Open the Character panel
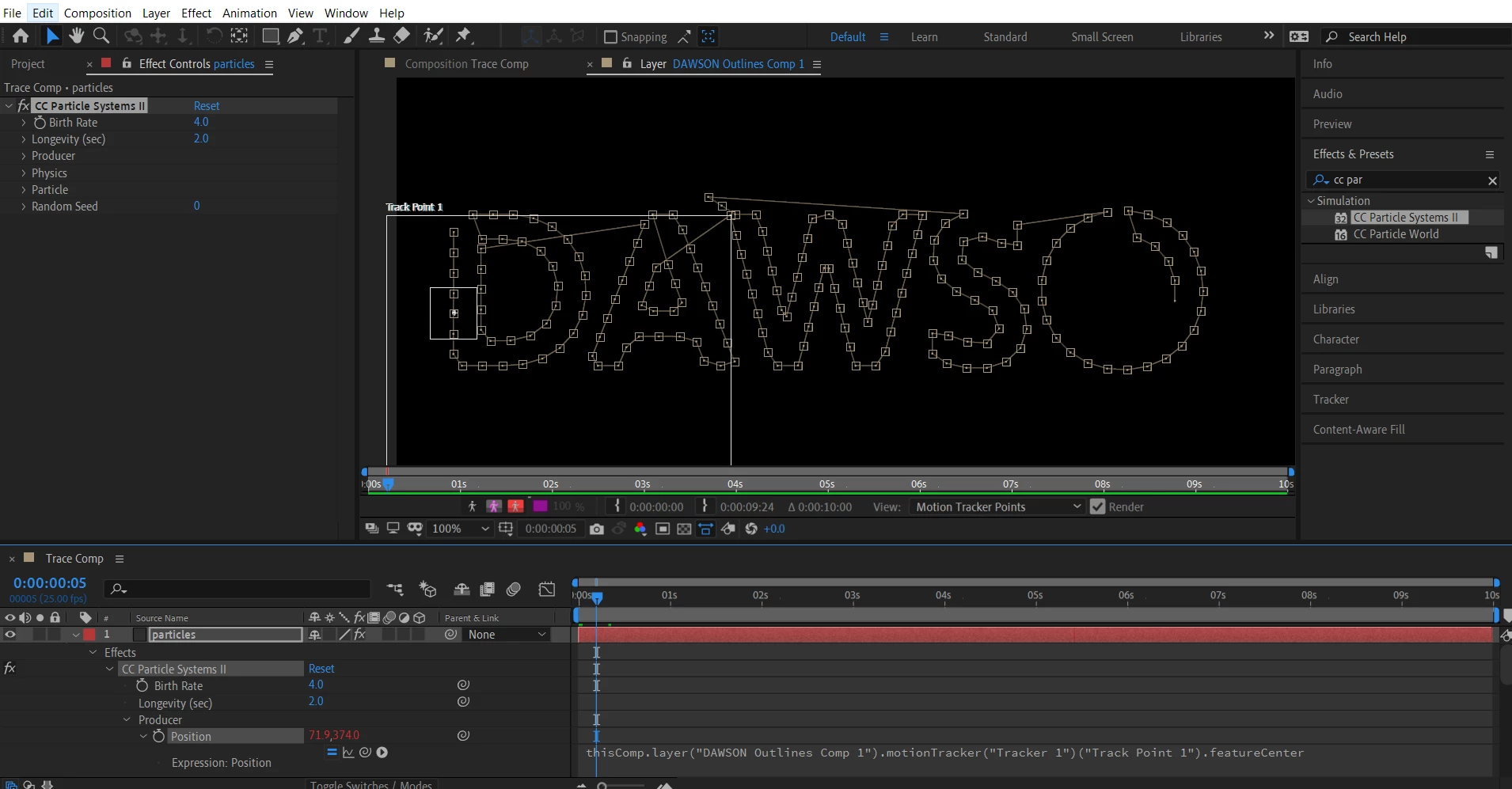 pos(1335,339)
